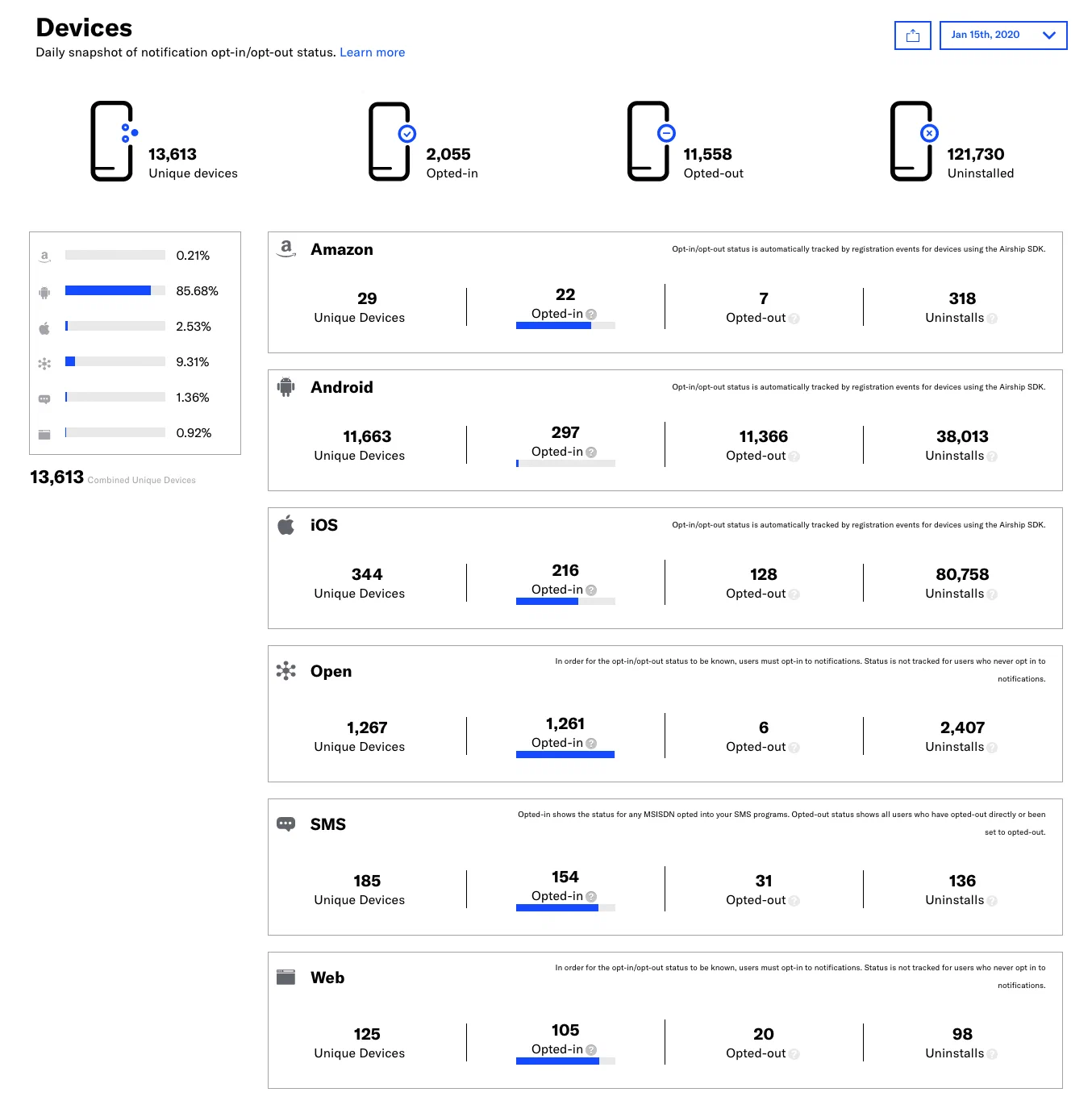Click the Open channel Opted-in help icon

tap(591, 744)
